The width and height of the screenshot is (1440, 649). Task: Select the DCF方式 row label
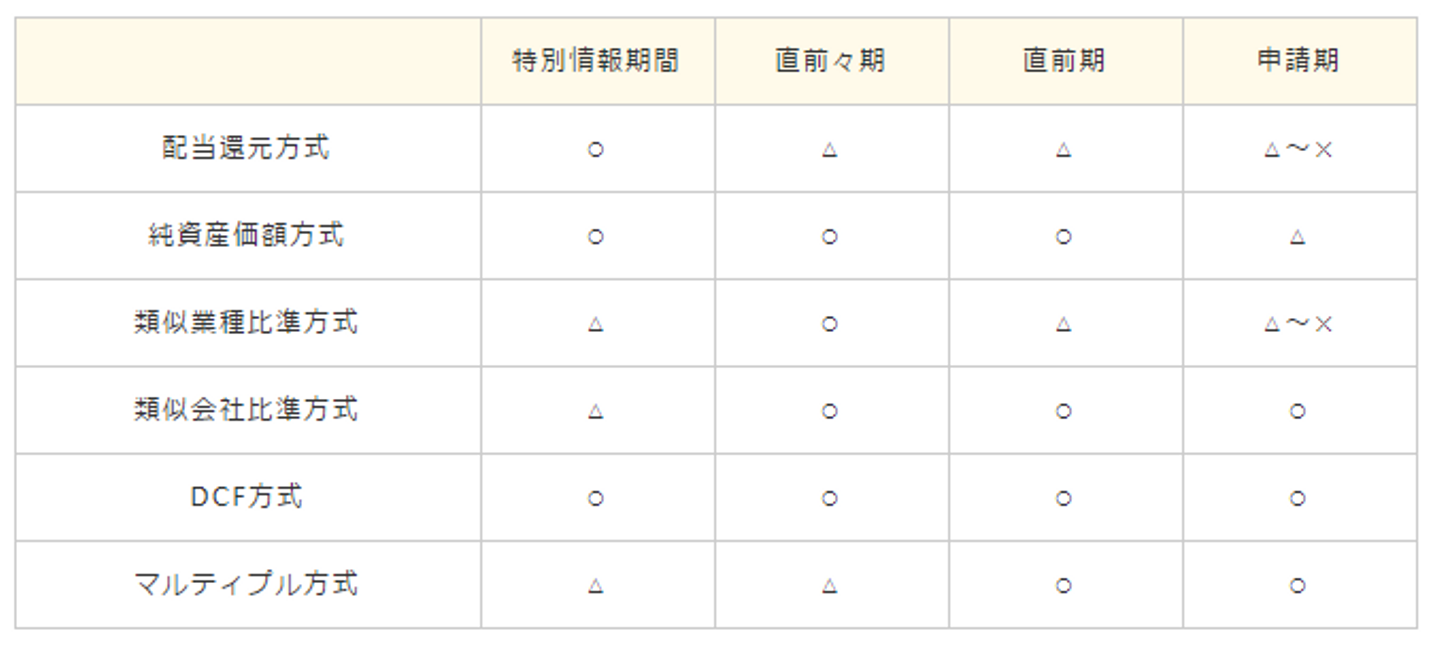(x=246, y=497)
